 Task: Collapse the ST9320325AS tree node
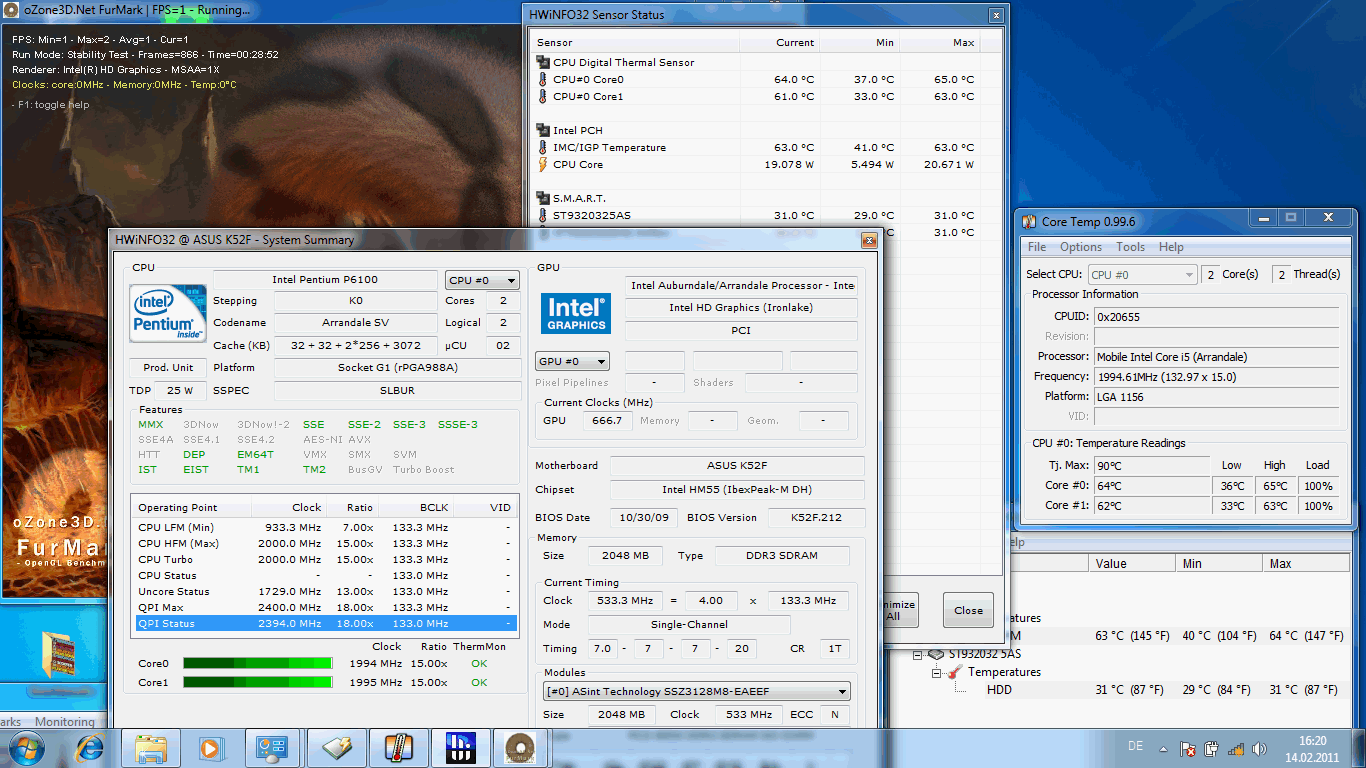(918, 654)
